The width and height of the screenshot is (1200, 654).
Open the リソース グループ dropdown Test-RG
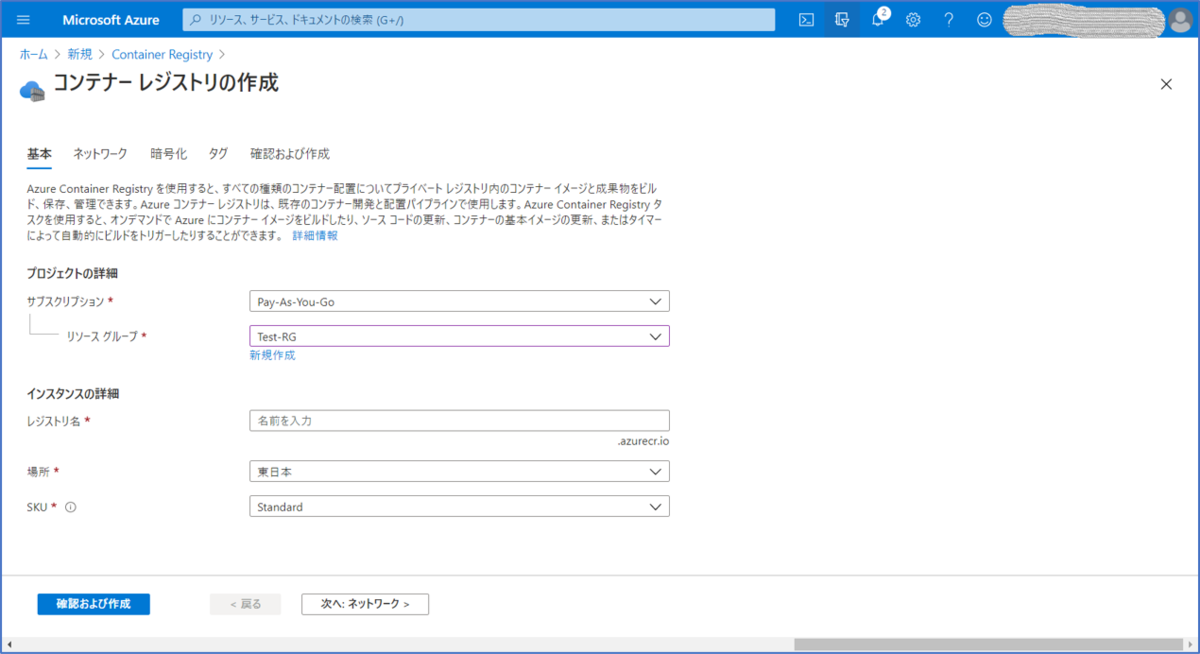[459, 336]
